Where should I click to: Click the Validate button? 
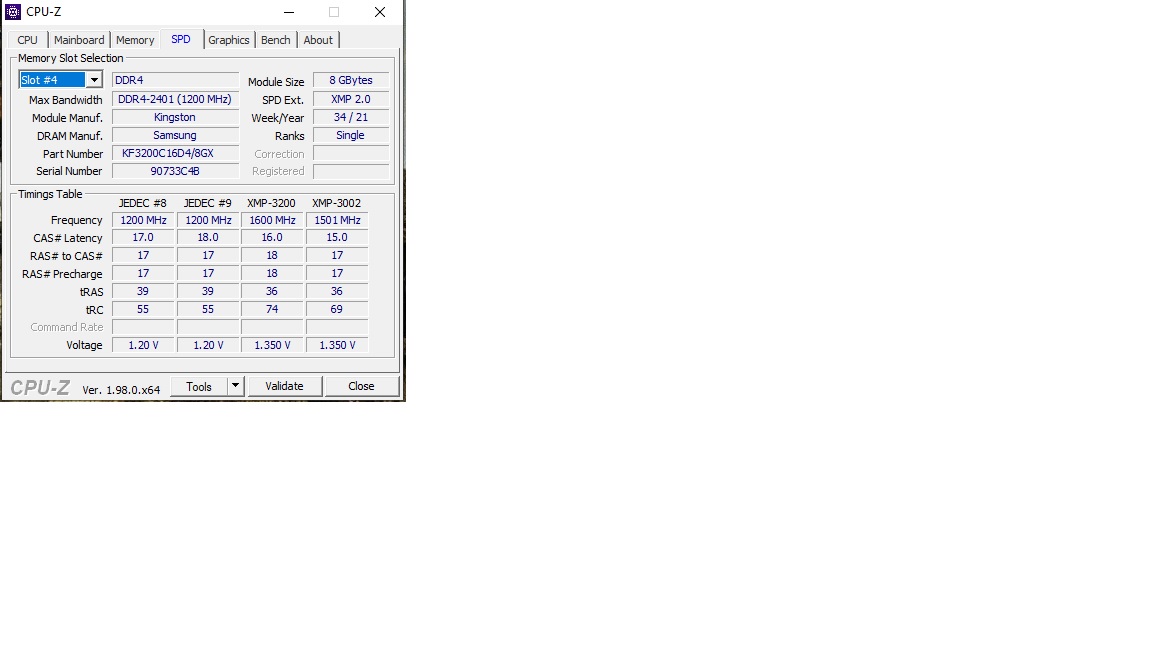tap(284, 386)
